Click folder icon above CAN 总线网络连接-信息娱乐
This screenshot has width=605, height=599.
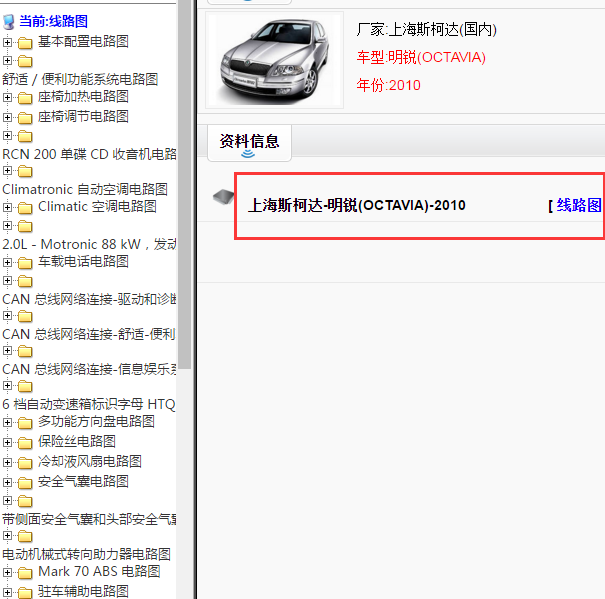[25, 351]
